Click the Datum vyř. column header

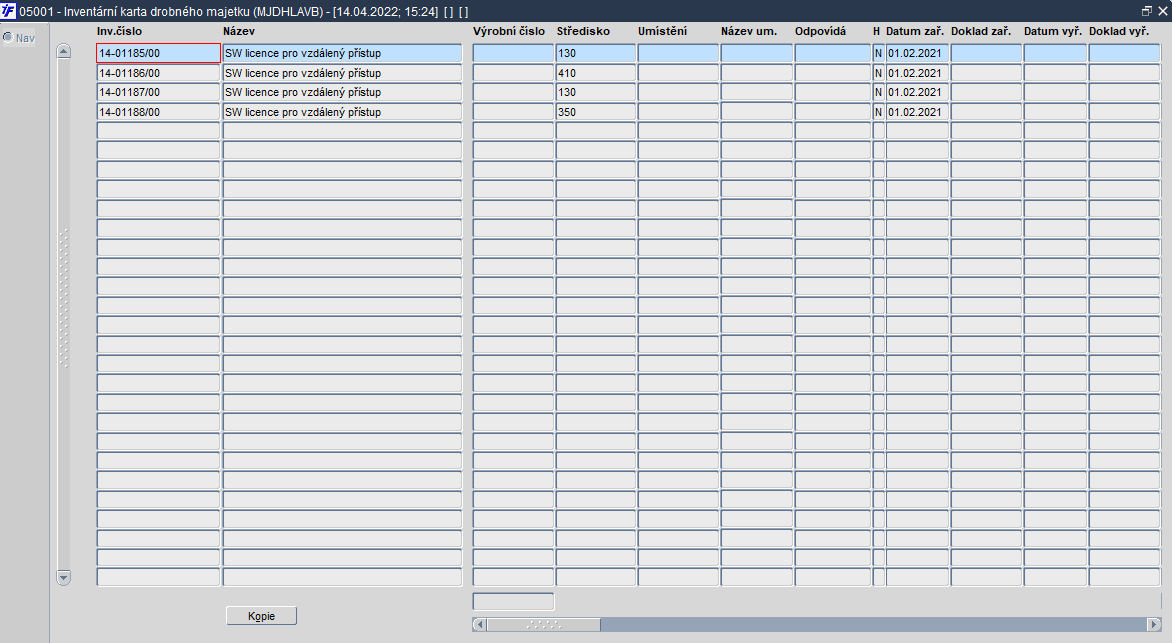[x=1052, y=31]
